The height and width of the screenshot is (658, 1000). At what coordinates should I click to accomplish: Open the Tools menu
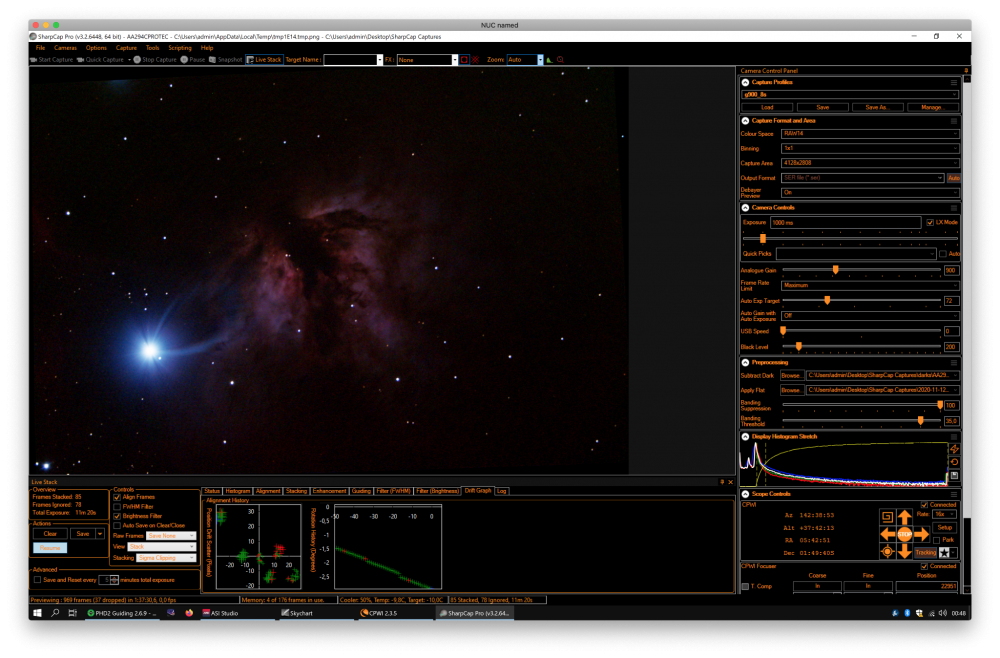(x=152, y=48)
